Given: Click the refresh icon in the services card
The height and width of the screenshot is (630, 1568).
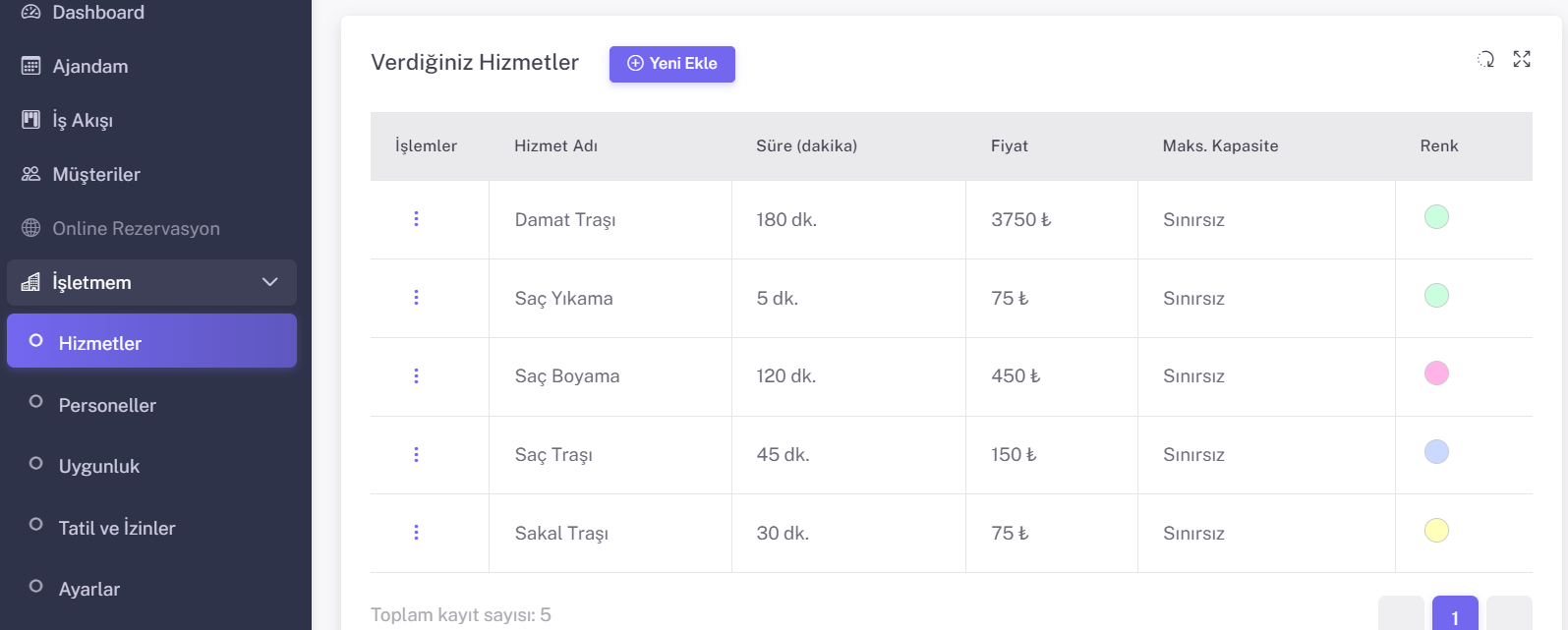Looking at the screenshot, I should tap(1485, 60).
